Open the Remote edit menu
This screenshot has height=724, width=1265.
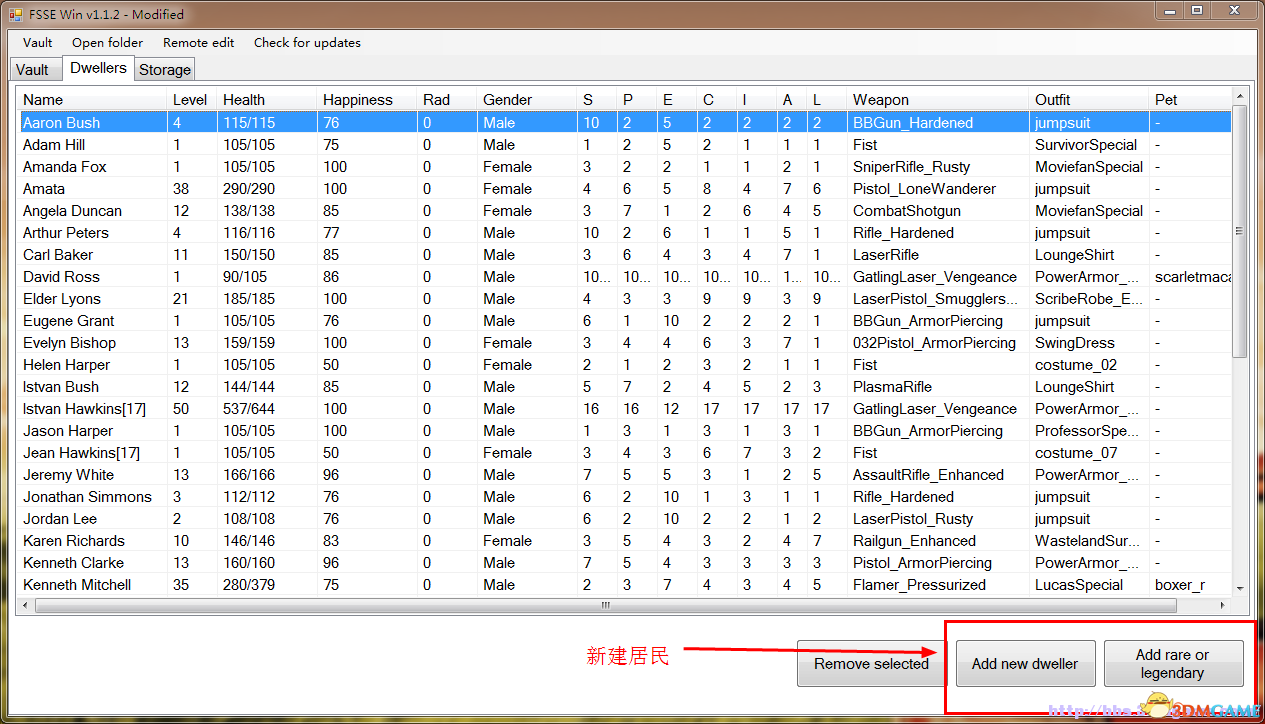pyautogui.click(x=198, y=43)
